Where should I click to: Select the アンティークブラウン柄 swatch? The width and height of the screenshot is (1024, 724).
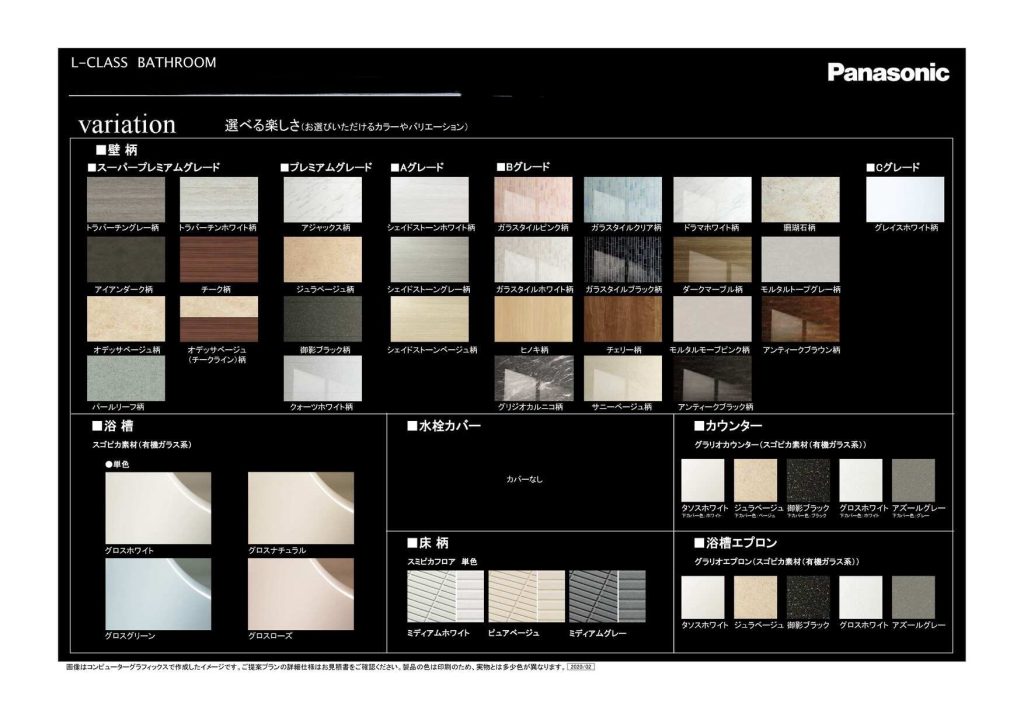(x=800, y=319)
